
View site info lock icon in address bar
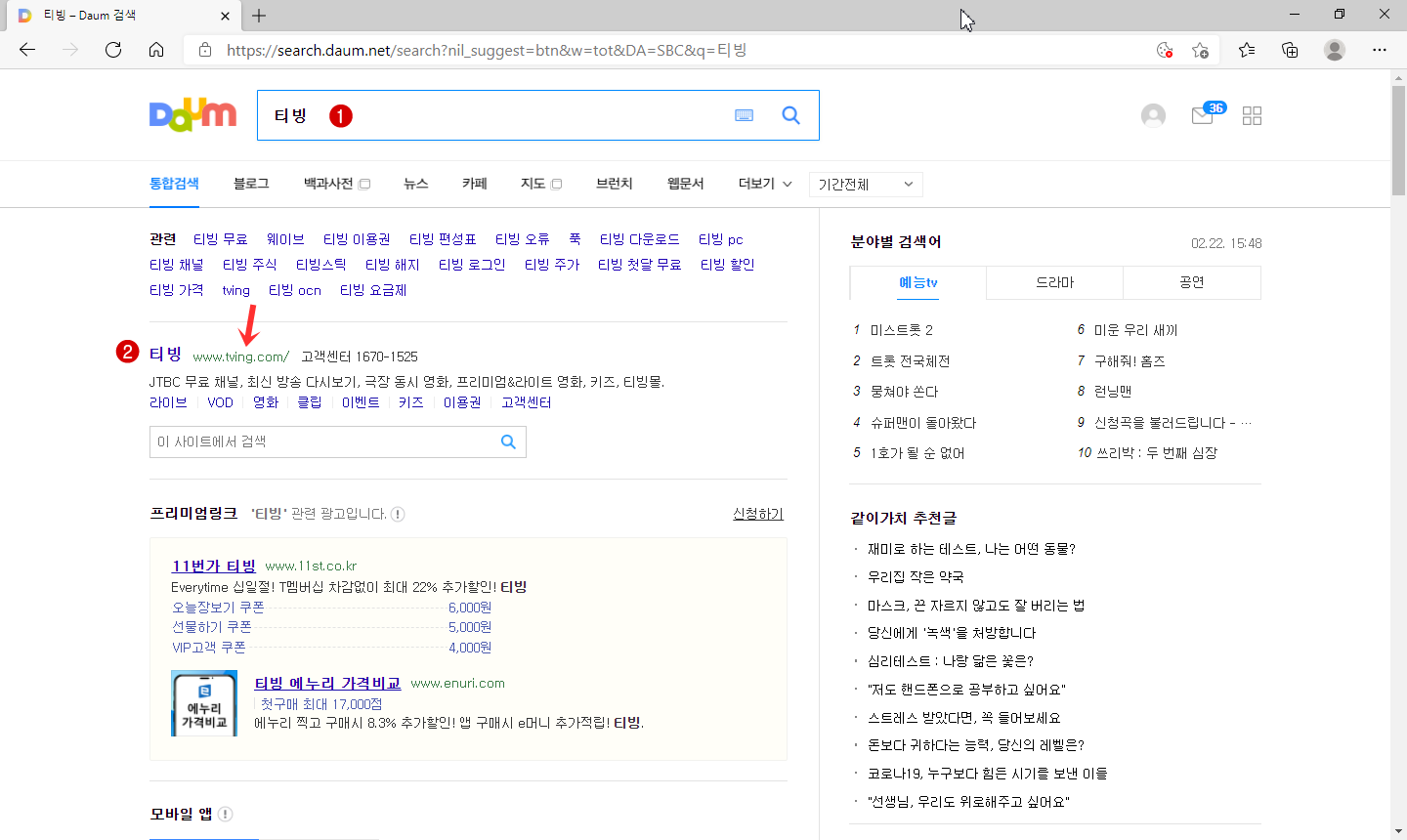pyautogui.click(x=205, y=50)
